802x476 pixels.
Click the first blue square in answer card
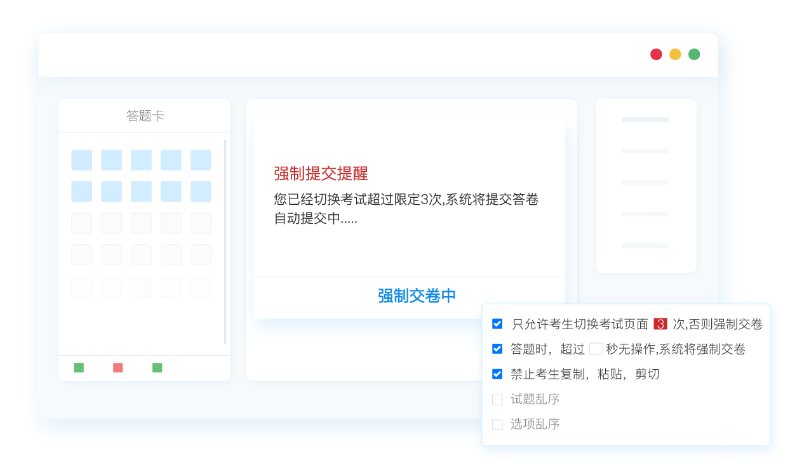pos(81,160)
